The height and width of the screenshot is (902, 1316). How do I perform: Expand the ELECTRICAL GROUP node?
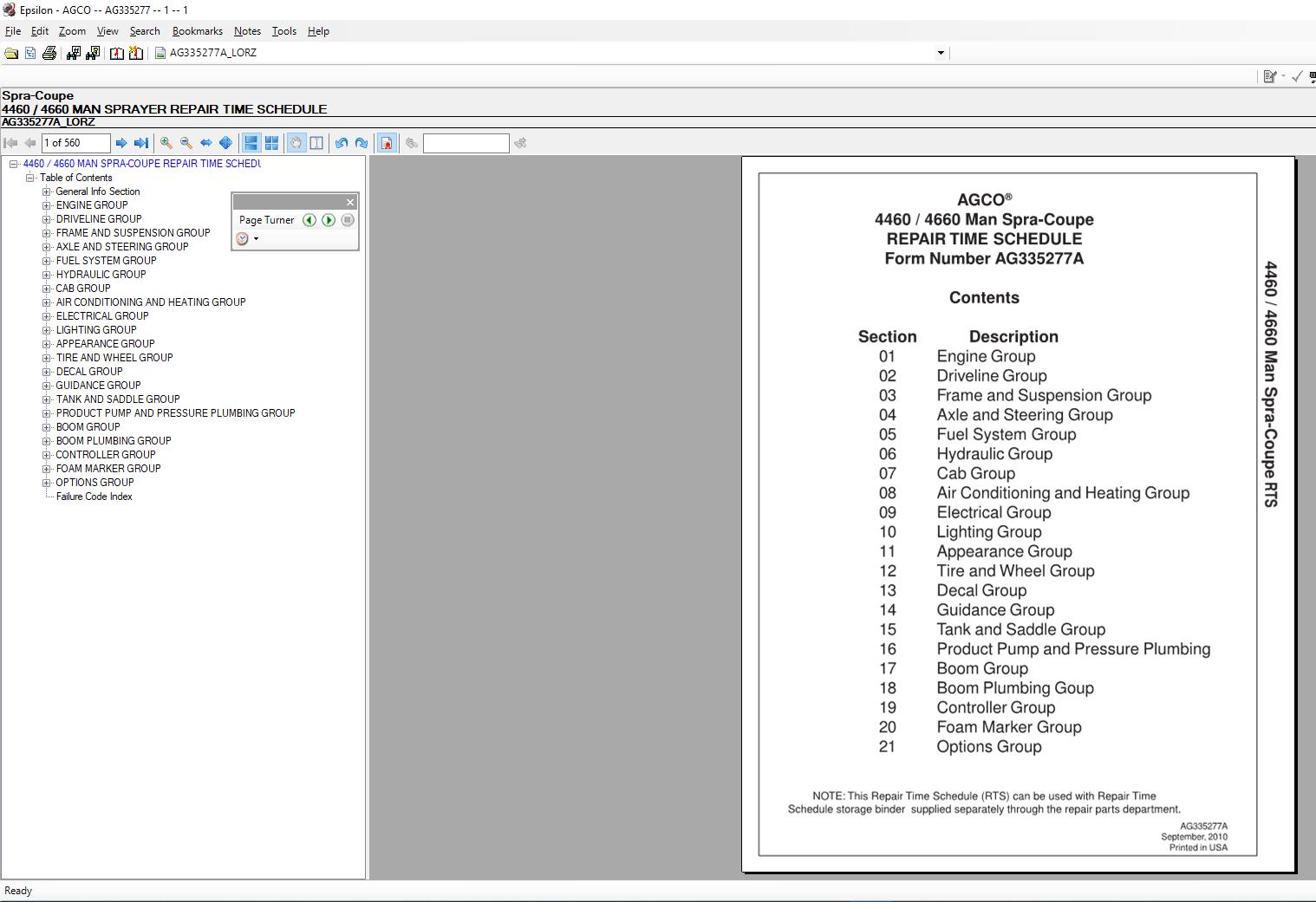(47, 316)
